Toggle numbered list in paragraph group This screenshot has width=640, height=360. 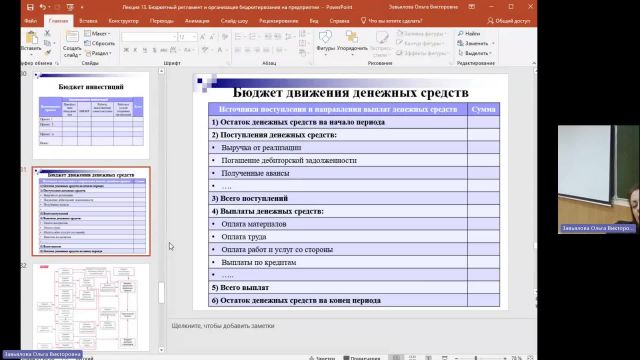(253, 37)
